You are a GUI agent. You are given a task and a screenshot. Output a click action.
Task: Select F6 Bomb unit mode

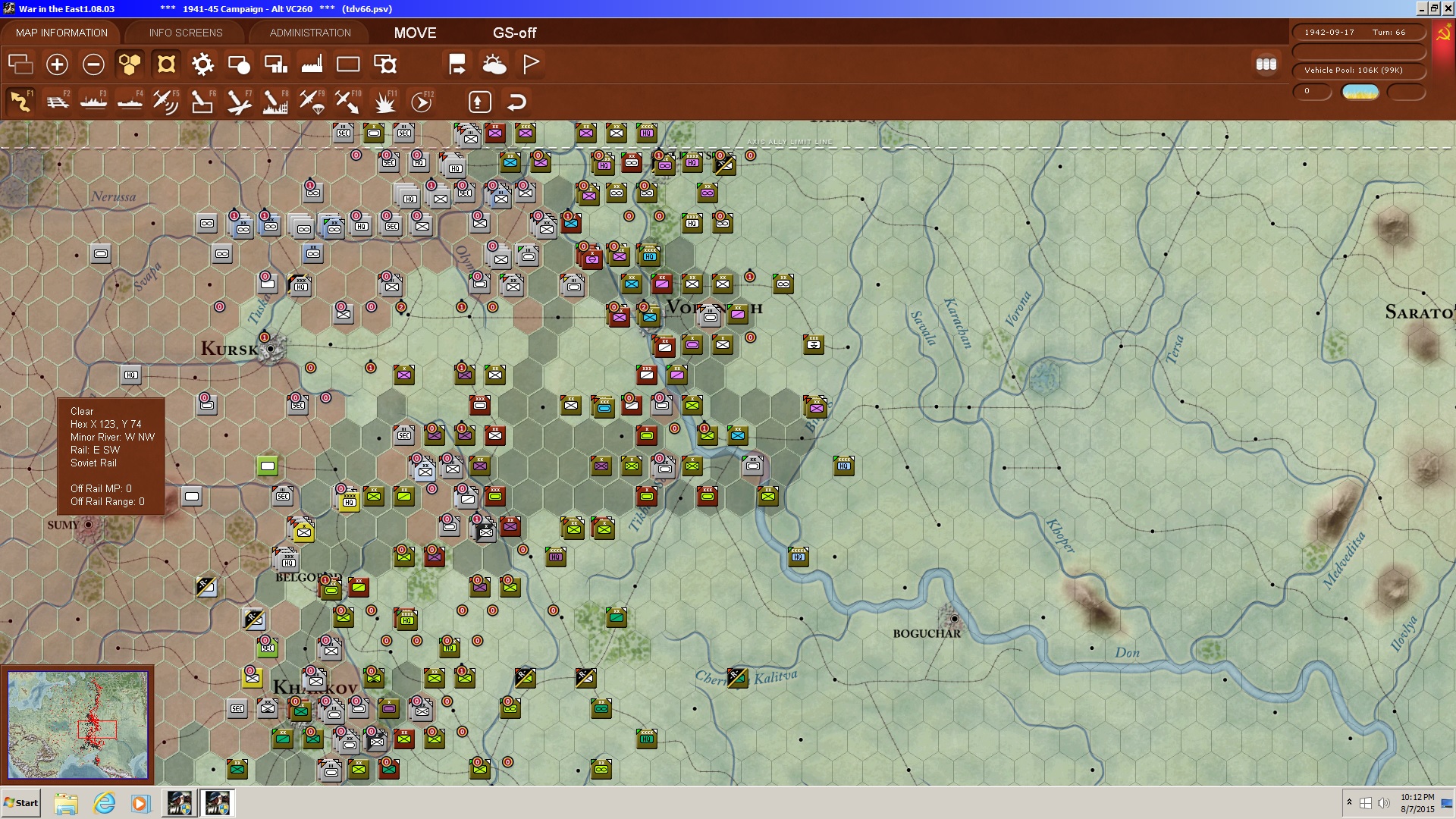tap(202, 101)
